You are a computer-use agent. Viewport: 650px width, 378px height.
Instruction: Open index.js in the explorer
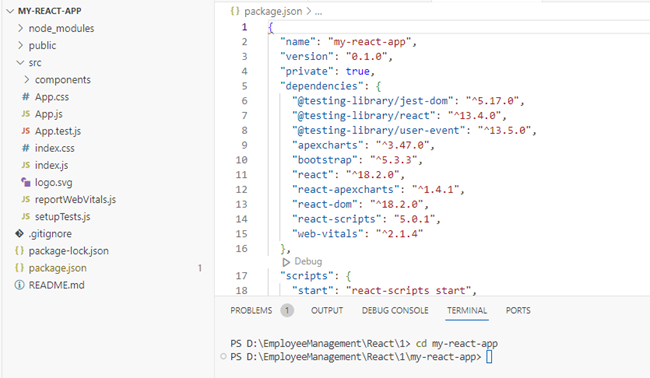pyautogui.click(x=51, y=165)
